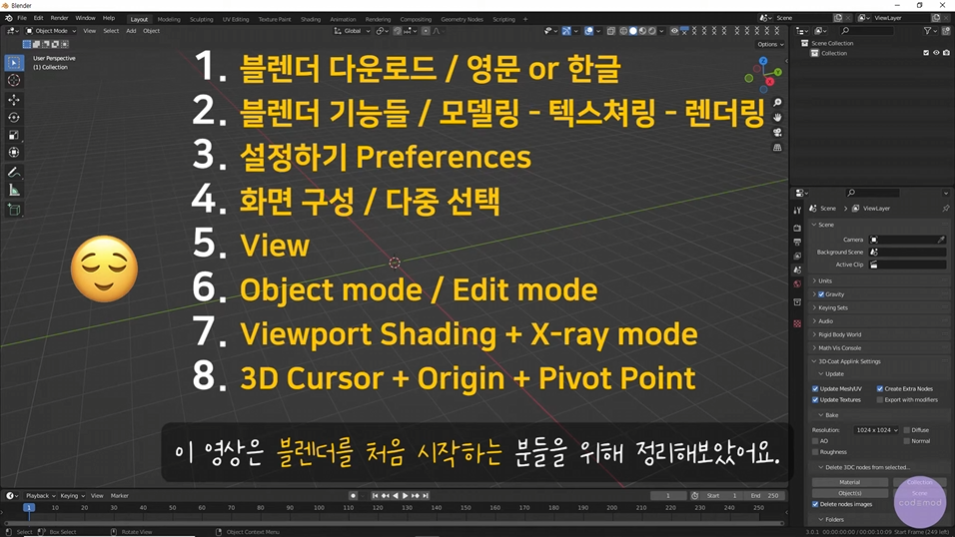Activate the 3D Cursor tool
The height and width of the screenshot is (537, 955).
point(14,80)
